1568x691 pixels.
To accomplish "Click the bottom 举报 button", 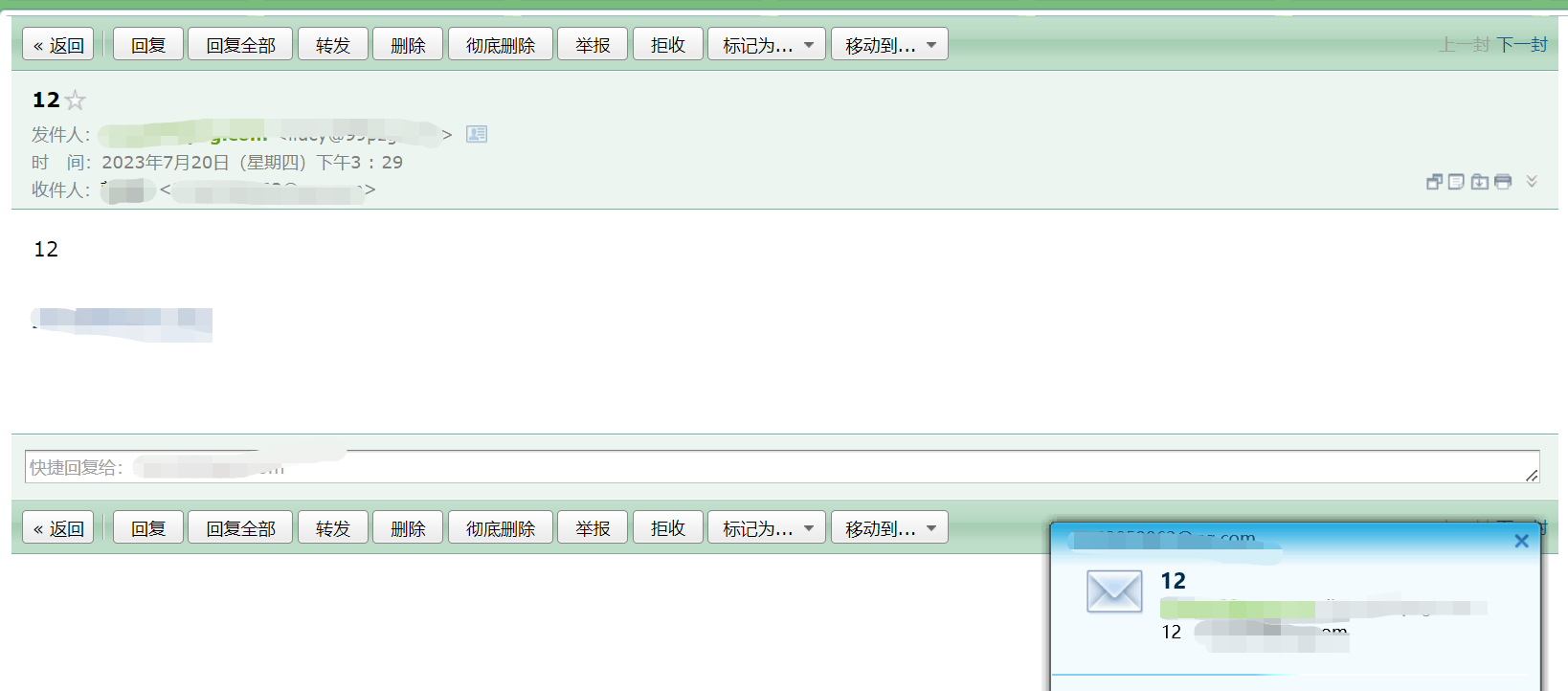I will pyautogui.click(x=593, y=527).
